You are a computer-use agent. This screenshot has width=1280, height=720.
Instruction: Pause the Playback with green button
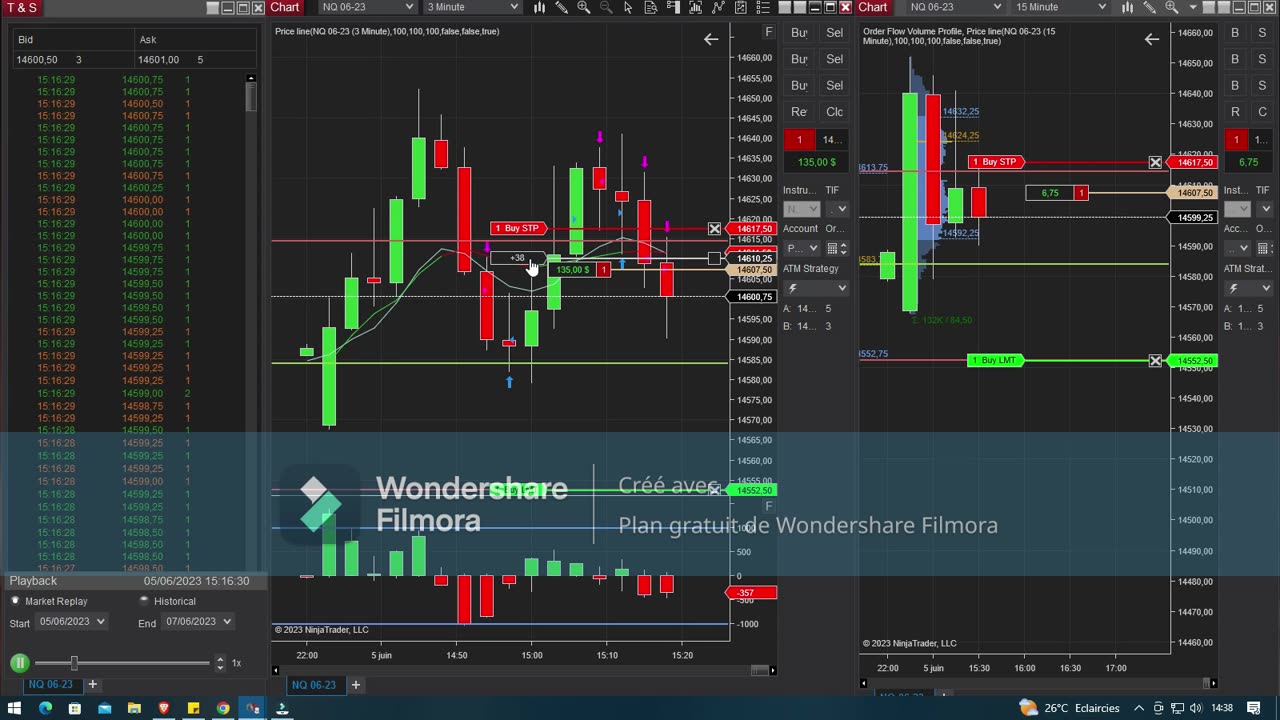click(19, 662)
